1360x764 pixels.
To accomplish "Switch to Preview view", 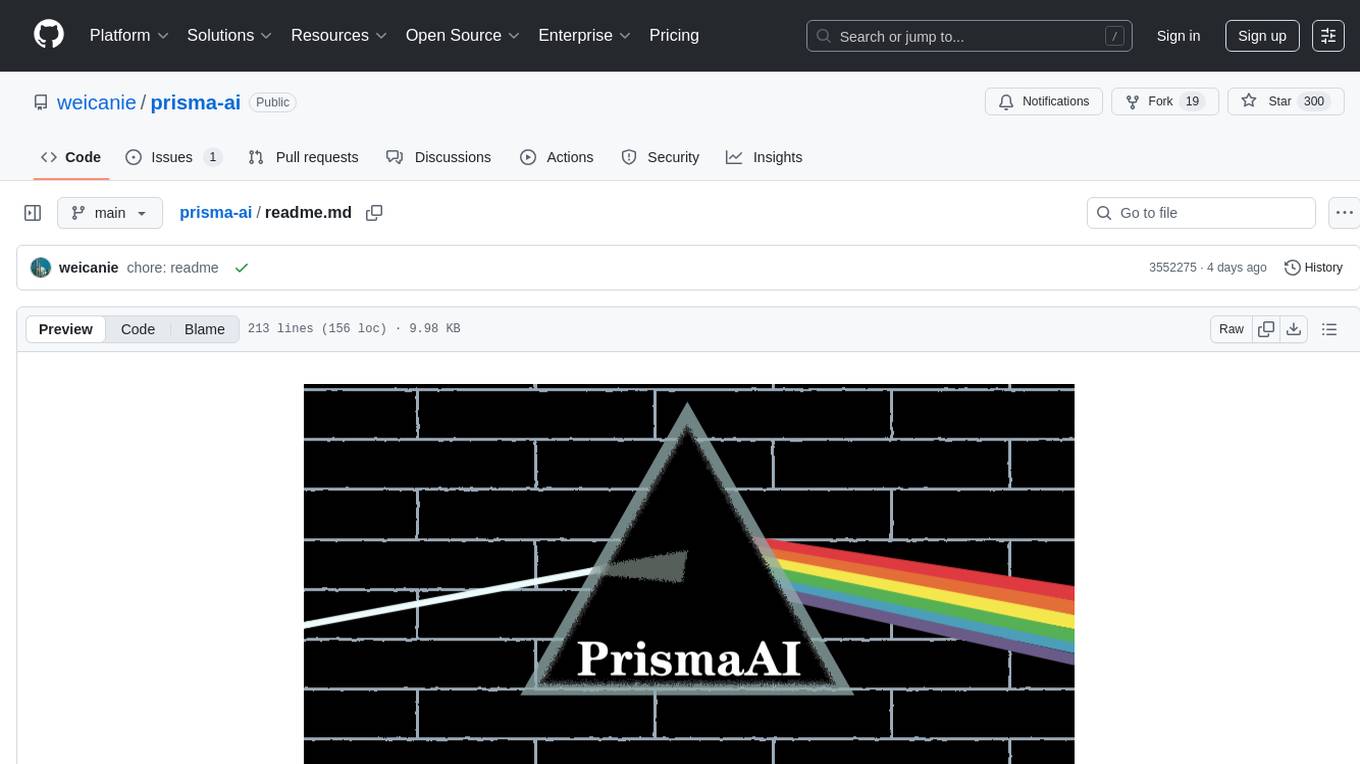I will tap(66, 329).
